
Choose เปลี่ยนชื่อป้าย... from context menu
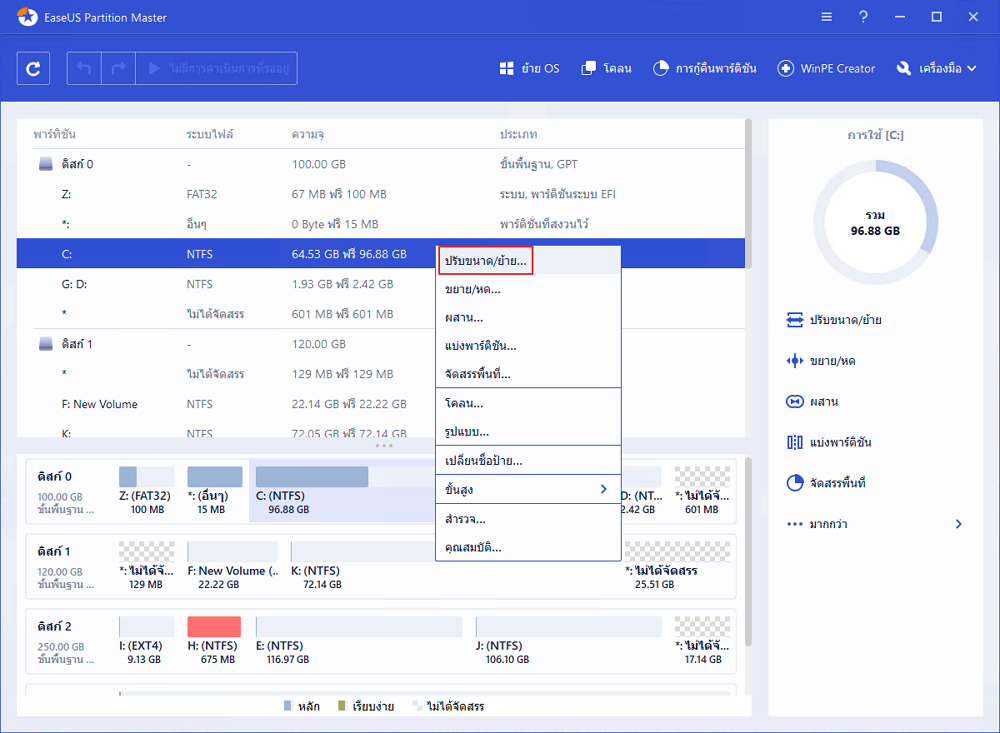tap(528, 461)
